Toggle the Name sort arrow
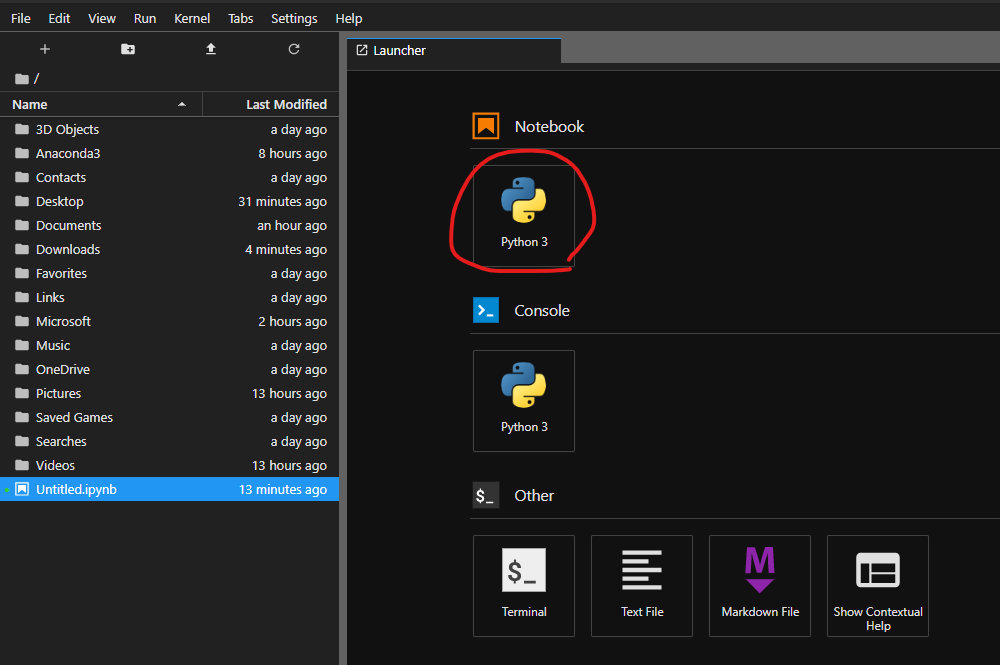Viewport: 1000px width, 665px height. click(x=182, y=105)
